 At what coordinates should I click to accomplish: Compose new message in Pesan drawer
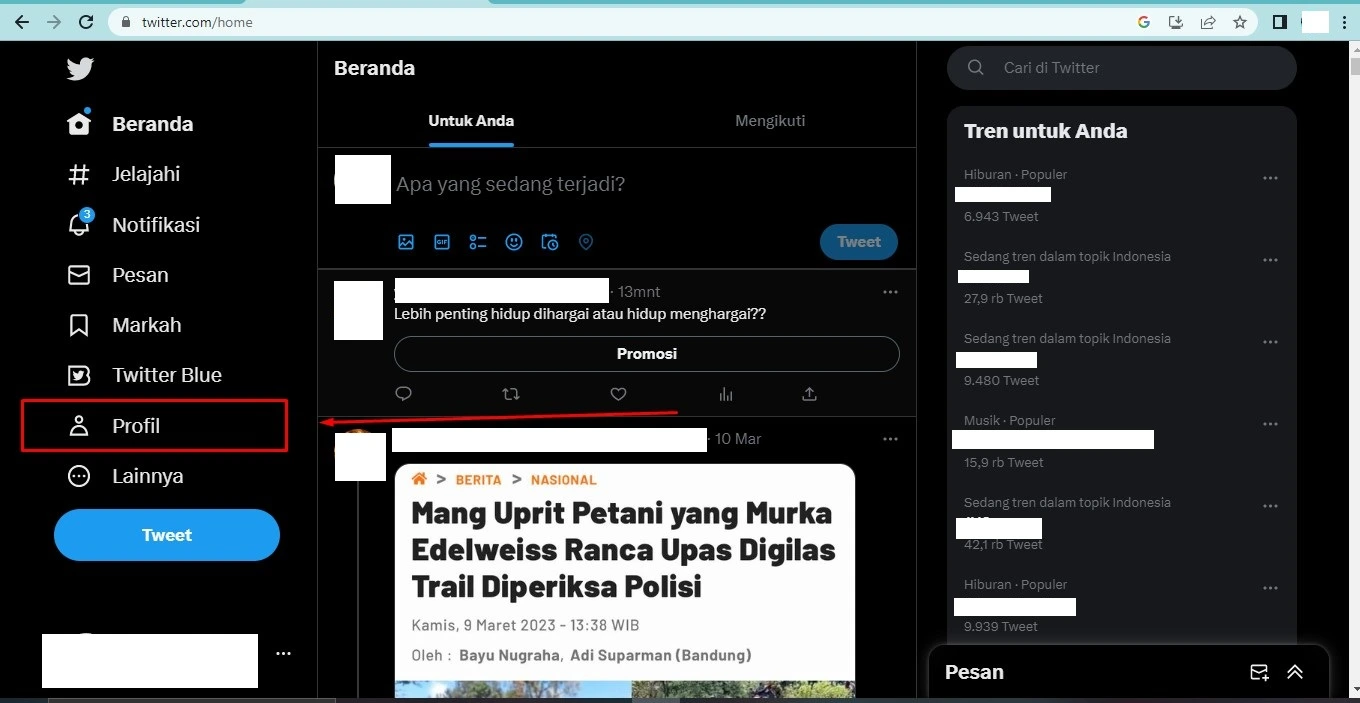click(x=1259, y=673)
